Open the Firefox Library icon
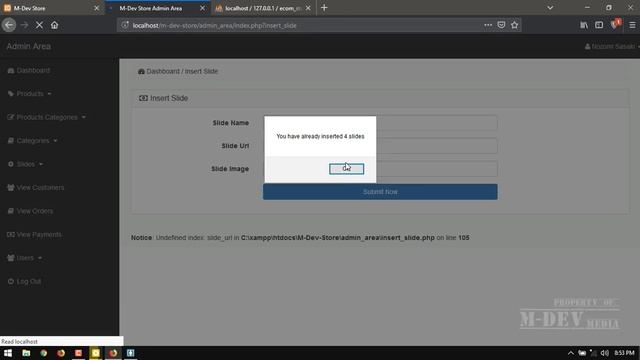Image resolution: width=640 pixels, height=360 pixels. (584, 25)
